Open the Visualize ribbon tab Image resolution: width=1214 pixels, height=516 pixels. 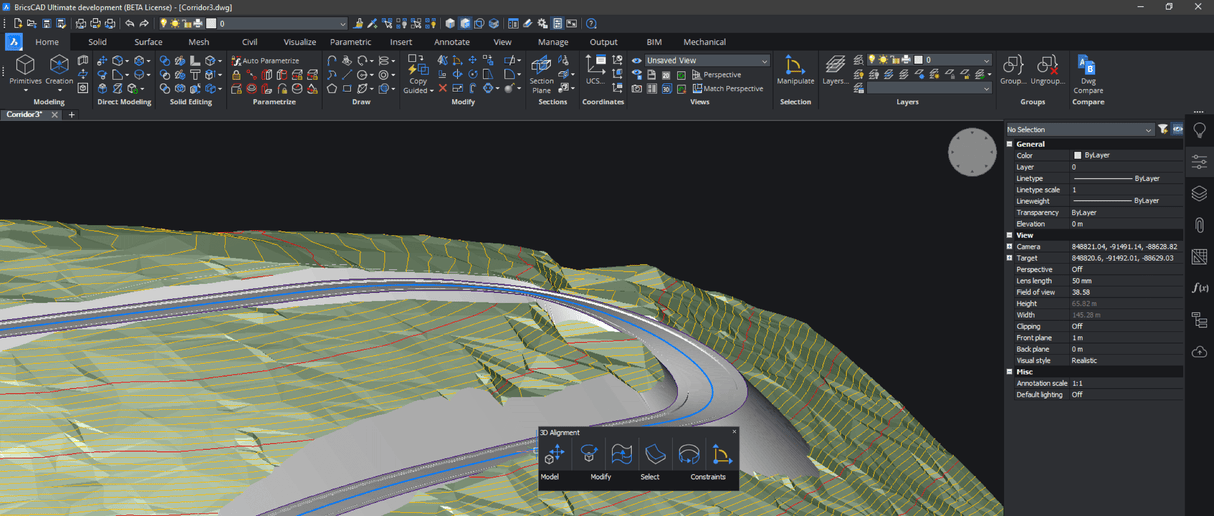click(x=299, y=42)
